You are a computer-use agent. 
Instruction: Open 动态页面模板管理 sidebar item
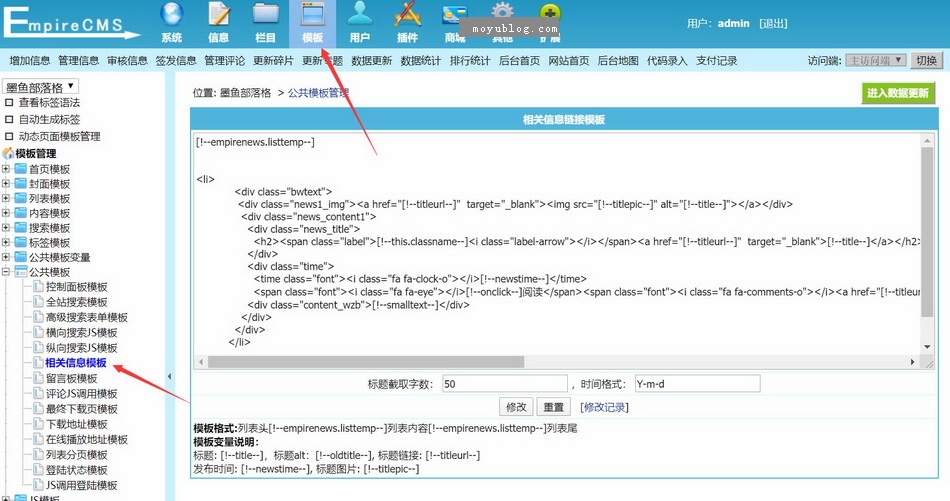tap(59, 136)
